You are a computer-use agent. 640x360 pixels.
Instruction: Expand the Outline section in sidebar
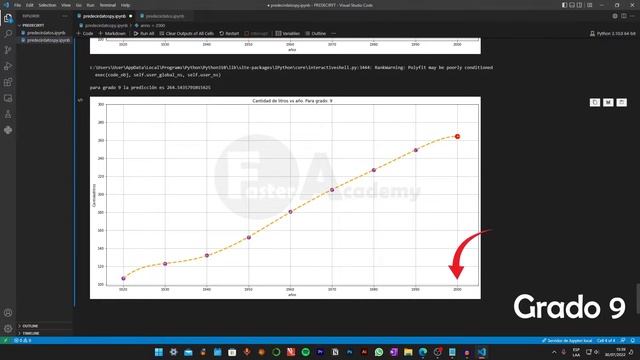point(30,326)
